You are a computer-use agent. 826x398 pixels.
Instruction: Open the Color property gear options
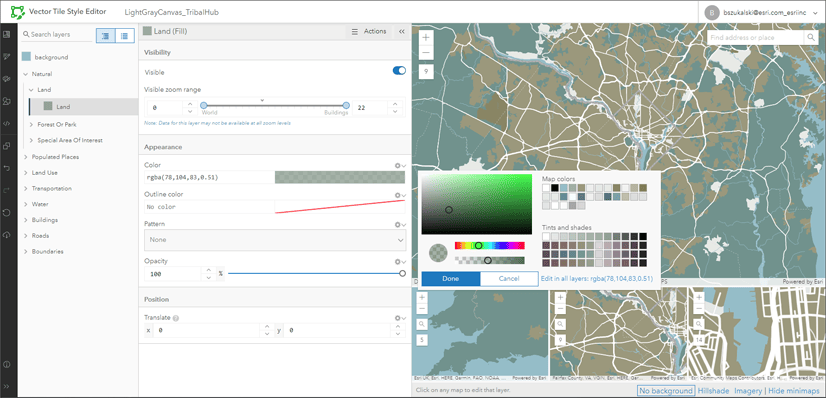(x=400, y=165)
